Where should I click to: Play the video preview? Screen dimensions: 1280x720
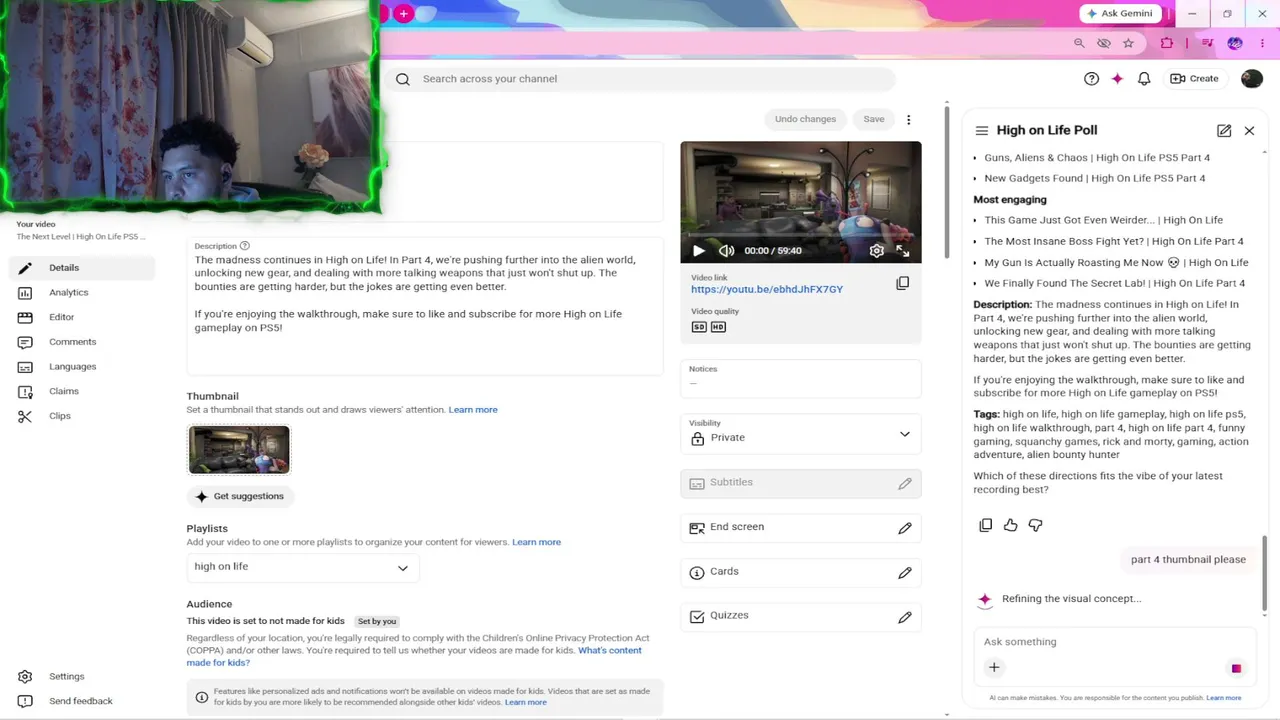click(x=699, y=251)
